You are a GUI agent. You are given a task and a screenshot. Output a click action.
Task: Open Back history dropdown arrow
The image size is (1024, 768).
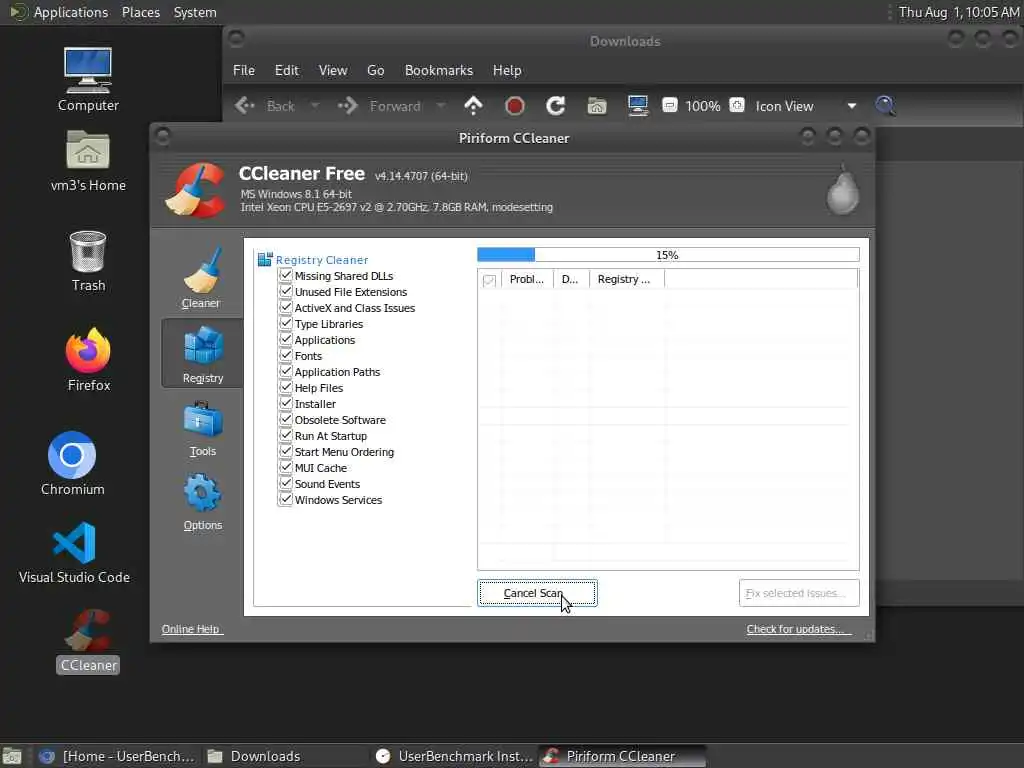pos(314,106)
